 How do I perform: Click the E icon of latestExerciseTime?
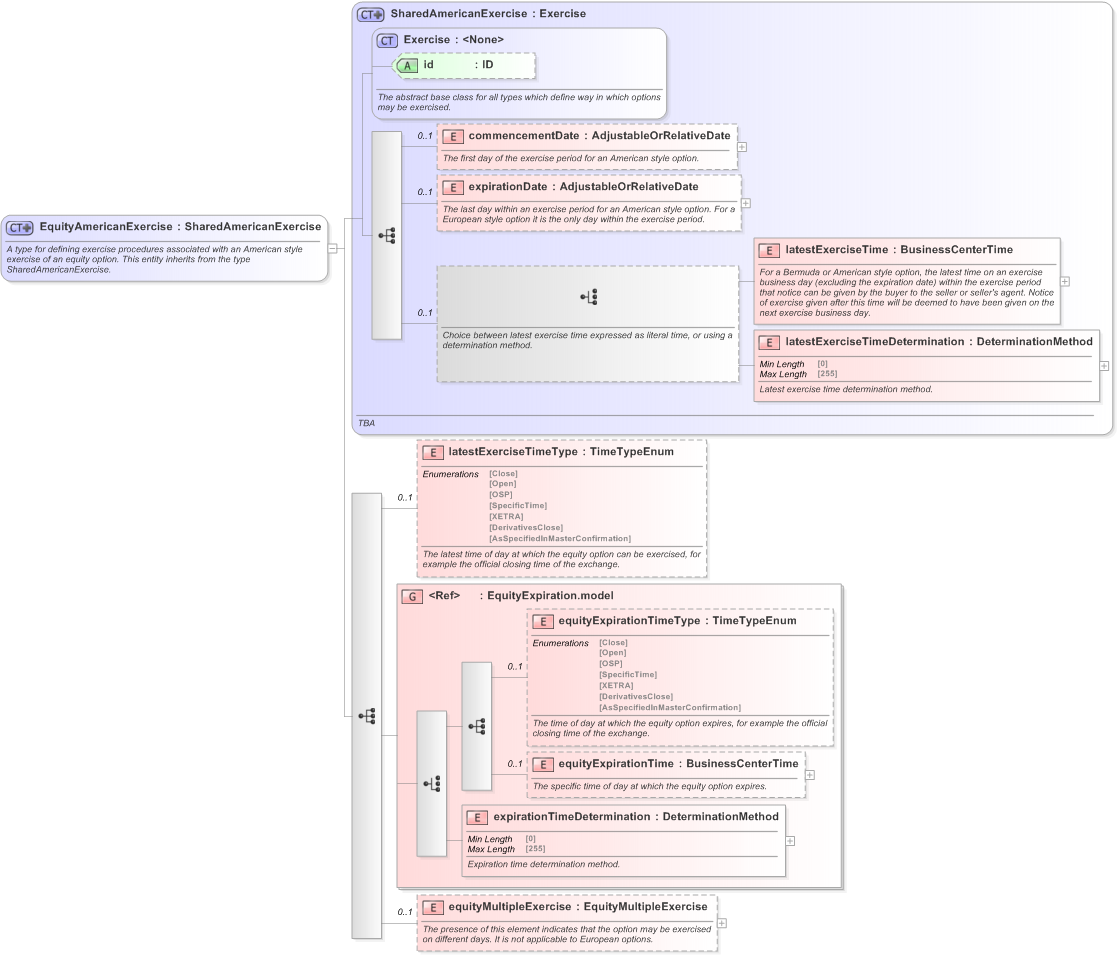769,251
